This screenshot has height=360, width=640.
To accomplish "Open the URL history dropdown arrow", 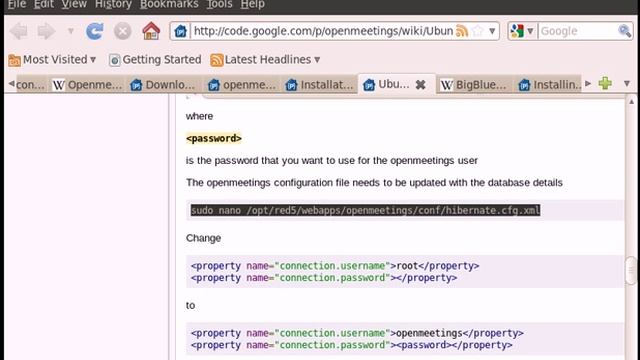I will click(492, 31).
